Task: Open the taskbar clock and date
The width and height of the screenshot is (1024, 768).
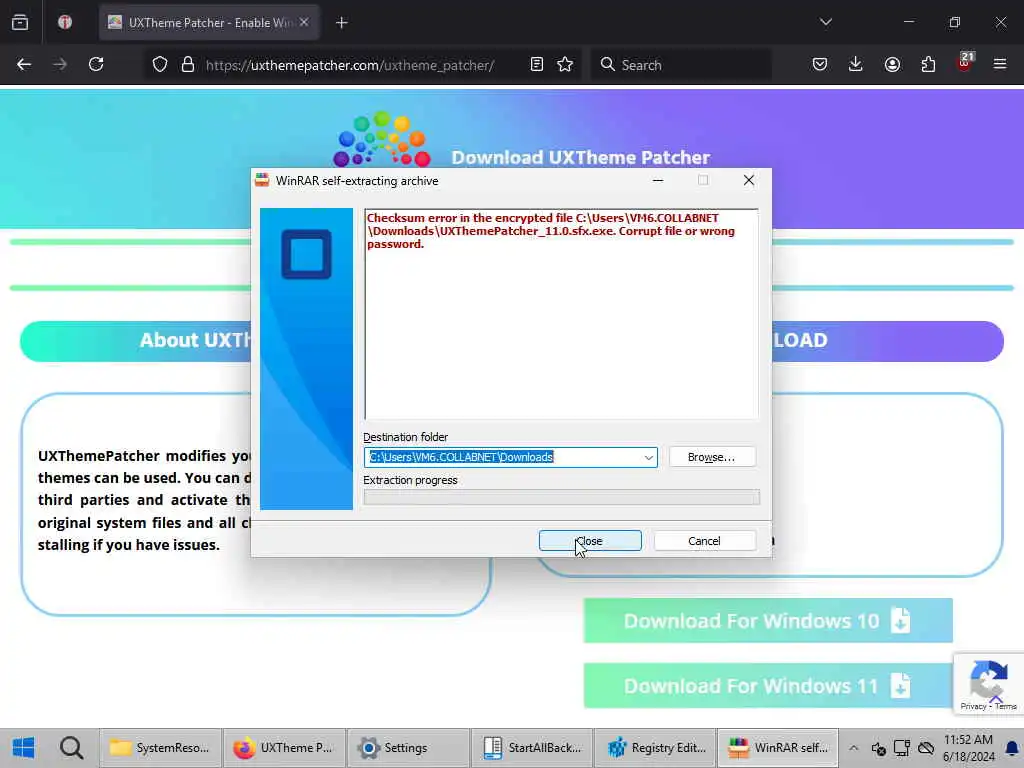Action: point(968,748)
